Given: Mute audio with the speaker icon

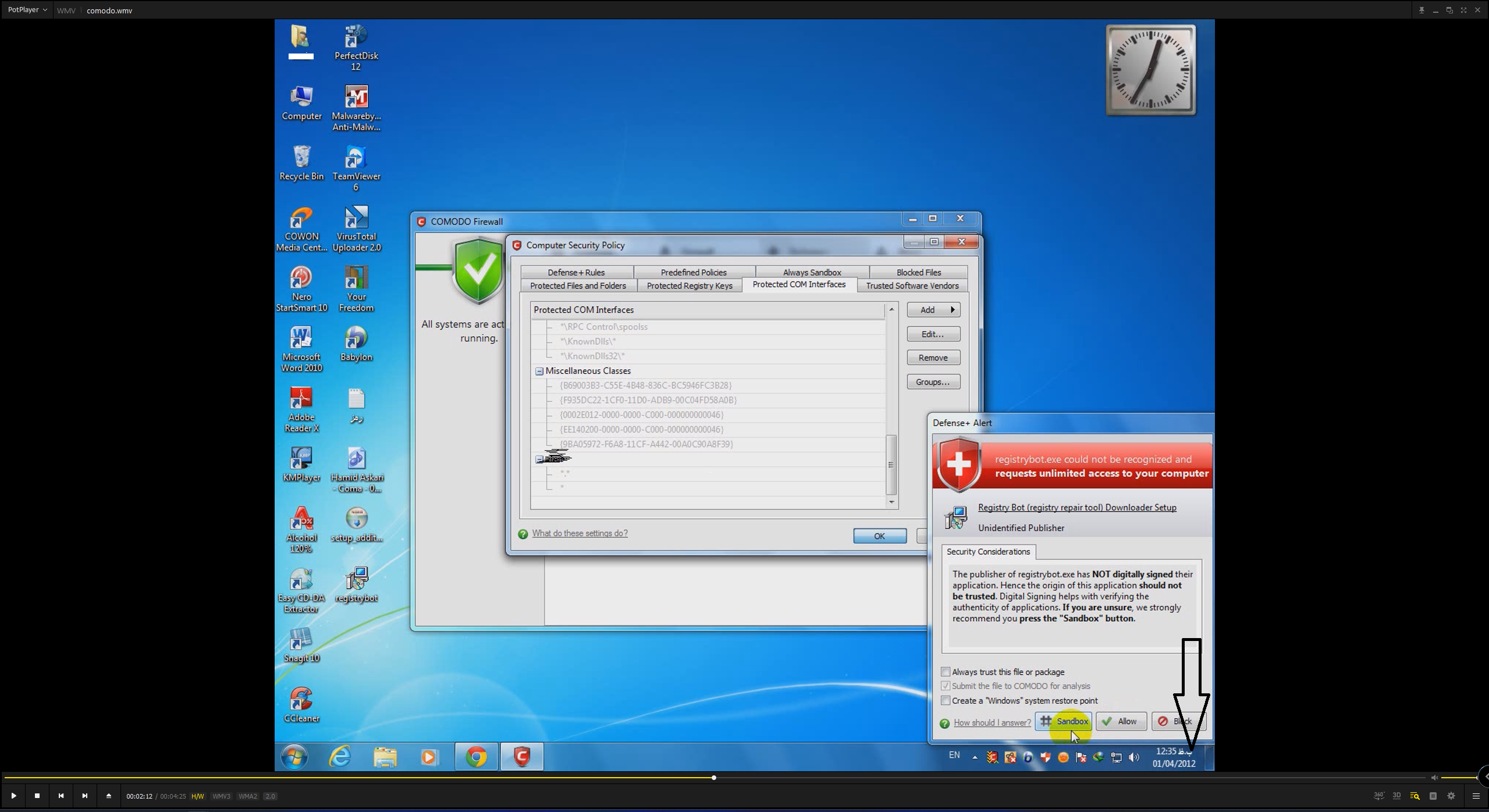Looking at the screenshot, I should pyautogui.click(x=1434, y=778).
